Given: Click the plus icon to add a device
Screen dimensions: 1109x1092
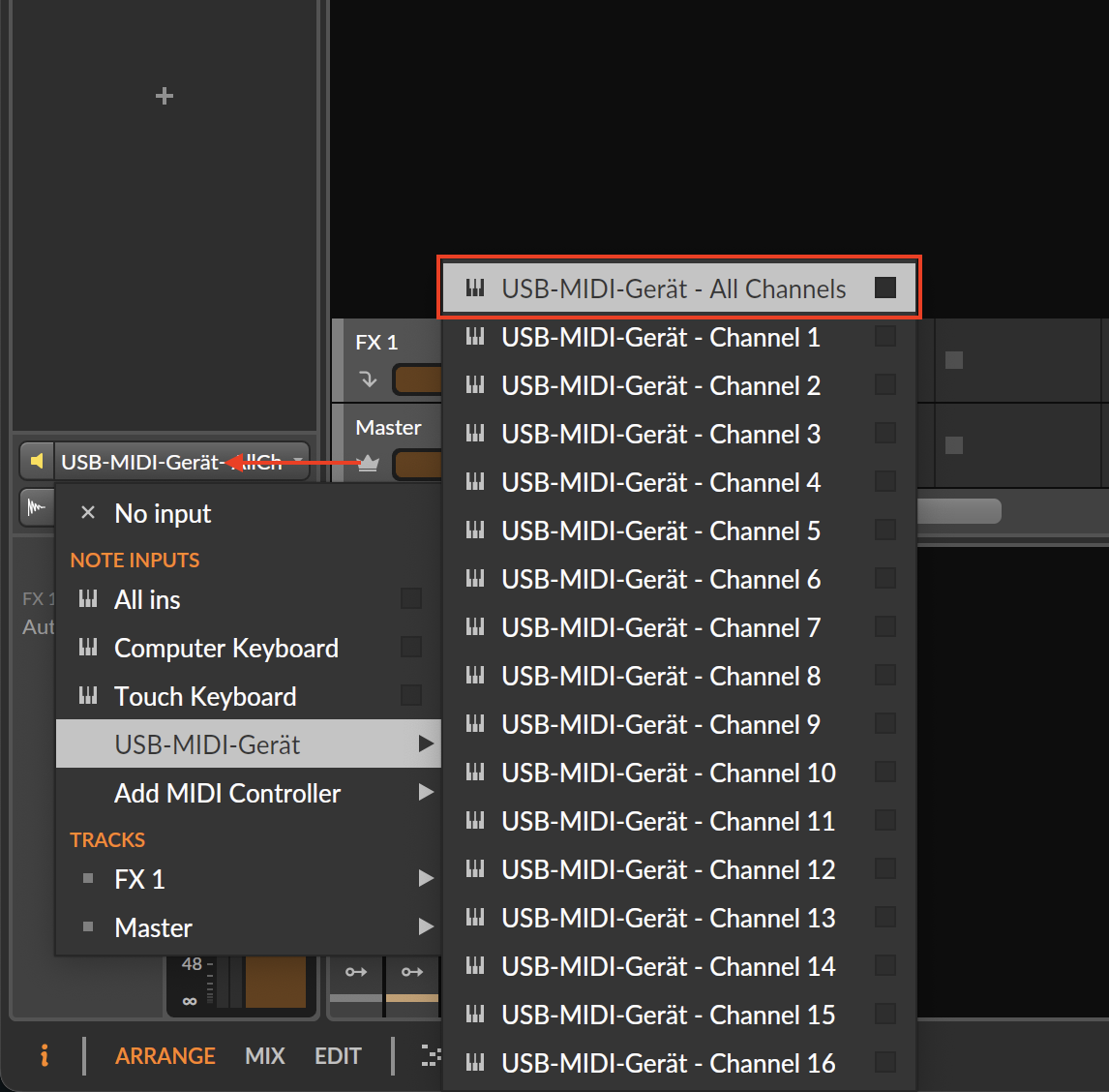Looking at the screenshot, I should (165, 96).
